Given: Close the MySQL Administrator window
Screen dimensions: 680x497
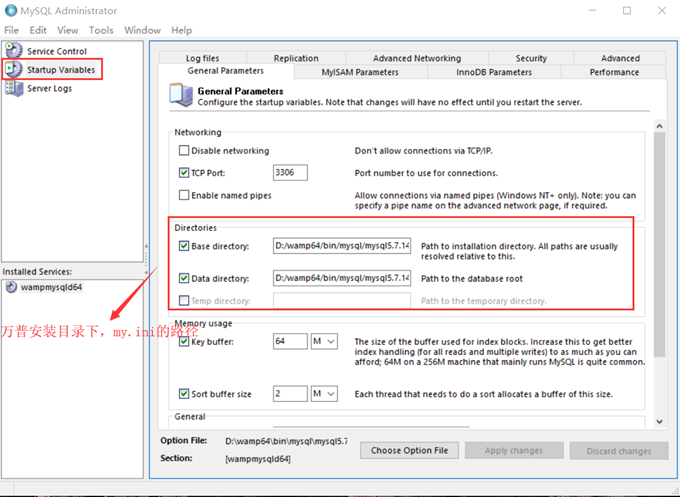Looking at the screenshot, I should [x=662, y=10].
